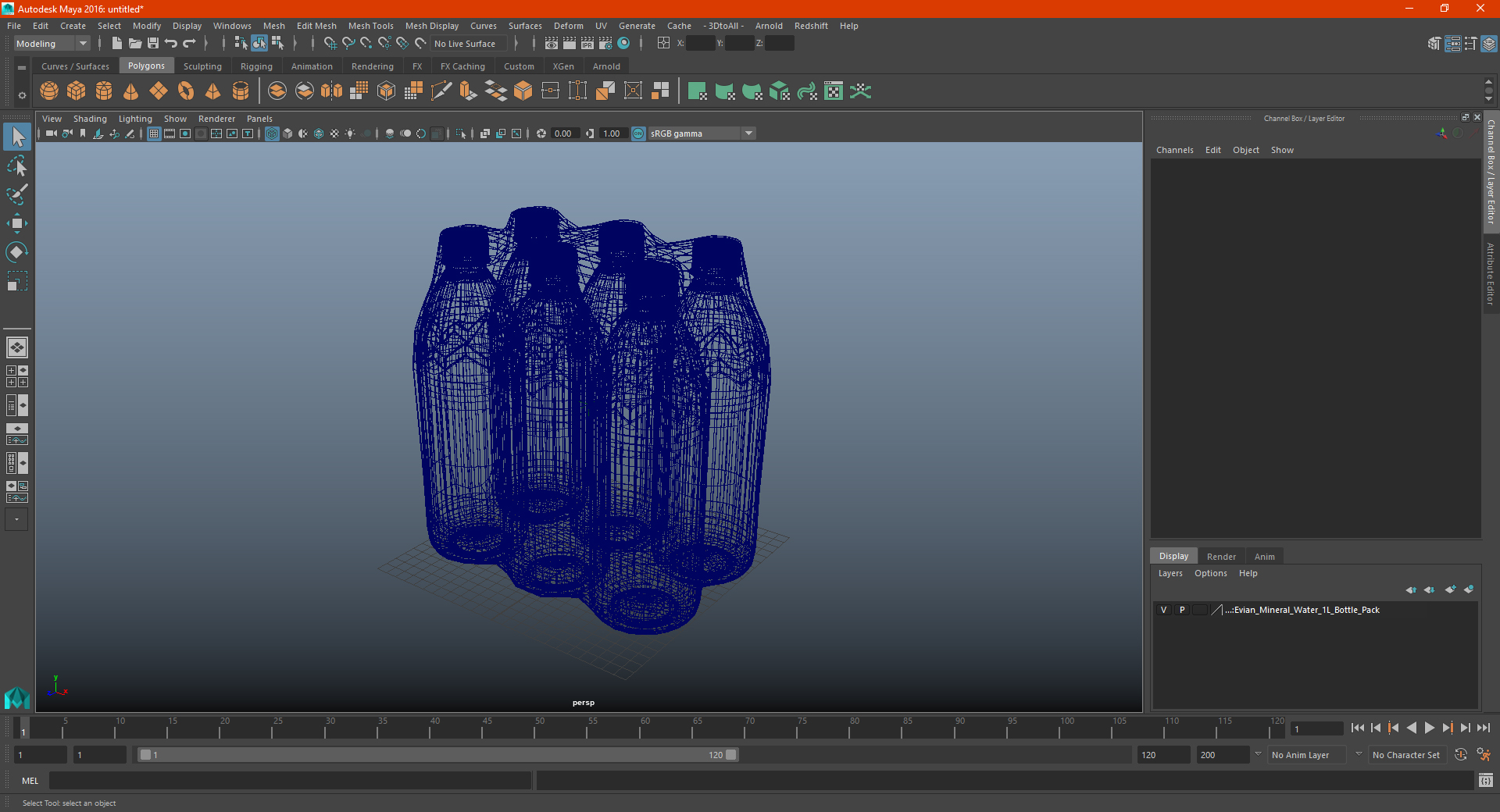The width and height of the screenshot is (1500, 812).
Task: Toggle the color management ON button
Action: point(638,134)
